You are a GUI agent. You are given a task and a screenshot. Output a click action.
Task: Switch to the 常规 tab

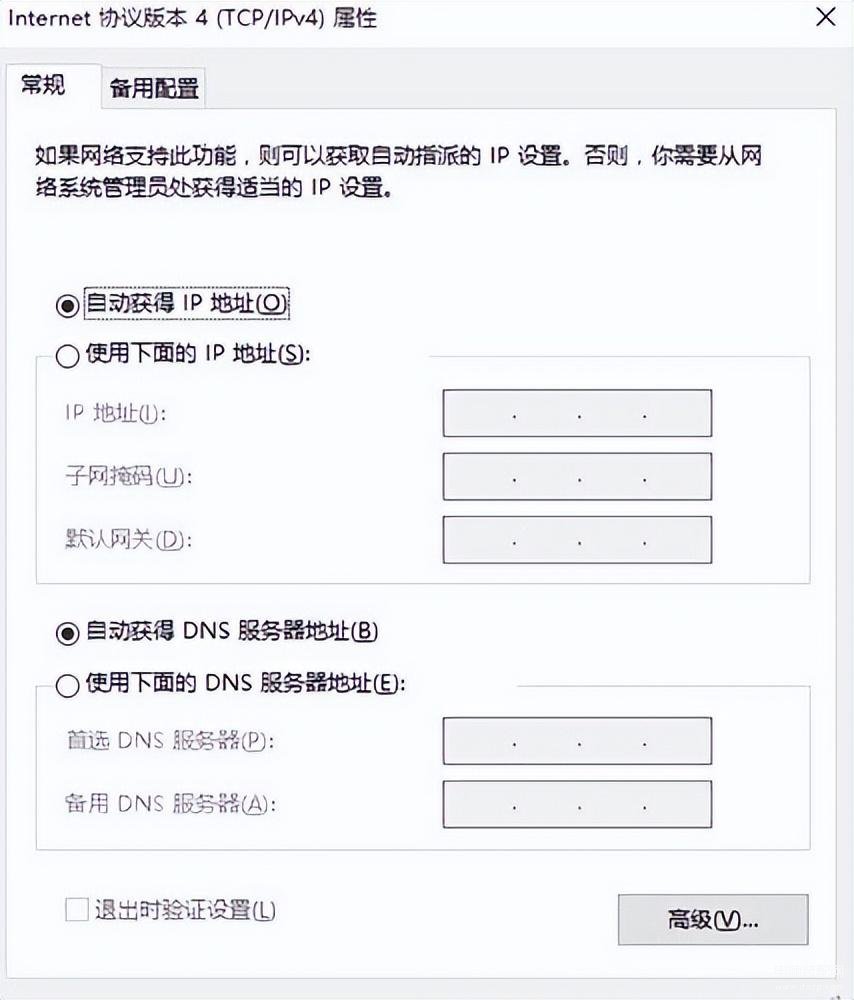coord(43,85)
